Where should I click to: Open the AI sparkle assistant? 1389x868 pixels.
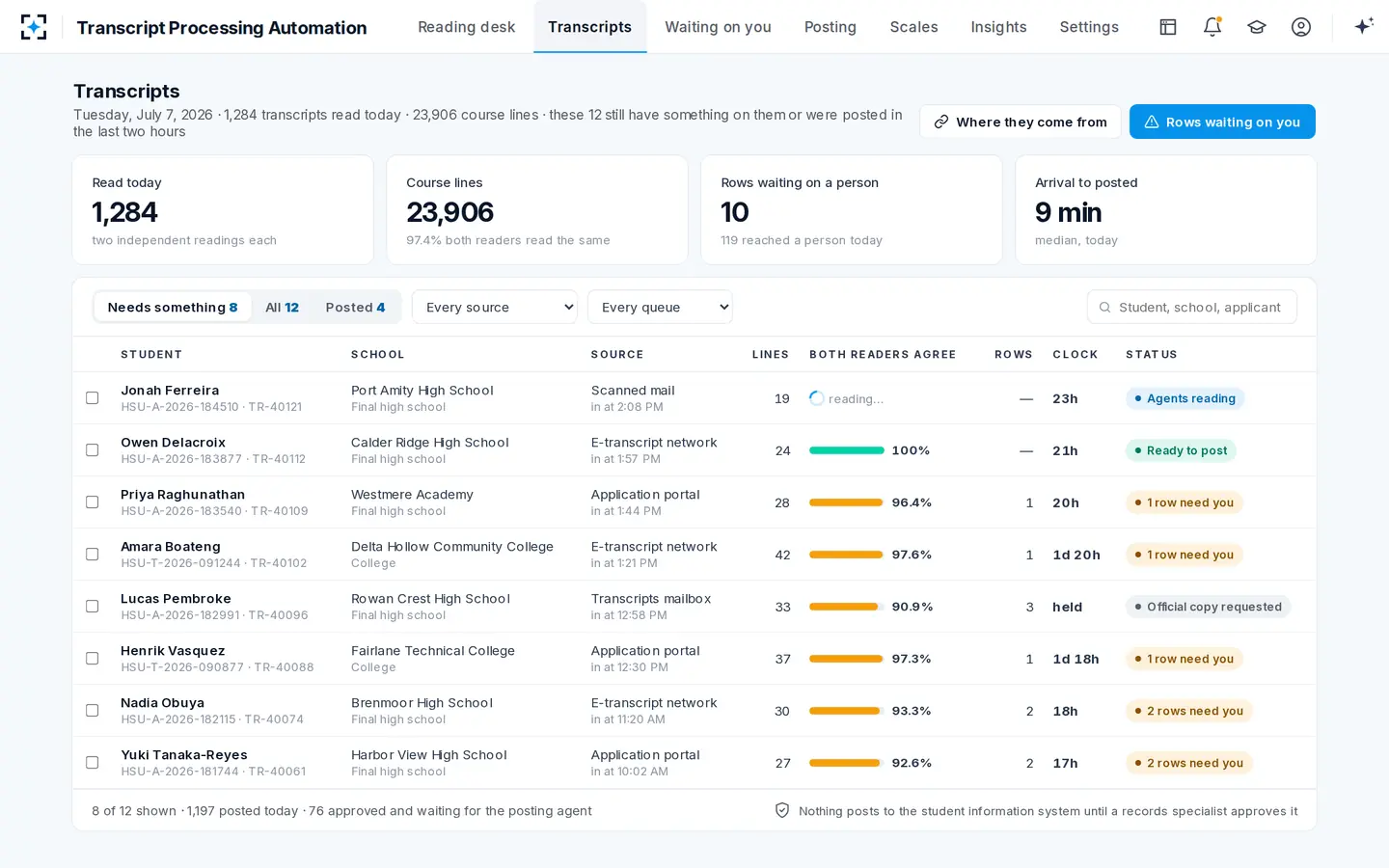click(x=1364, y=27)
